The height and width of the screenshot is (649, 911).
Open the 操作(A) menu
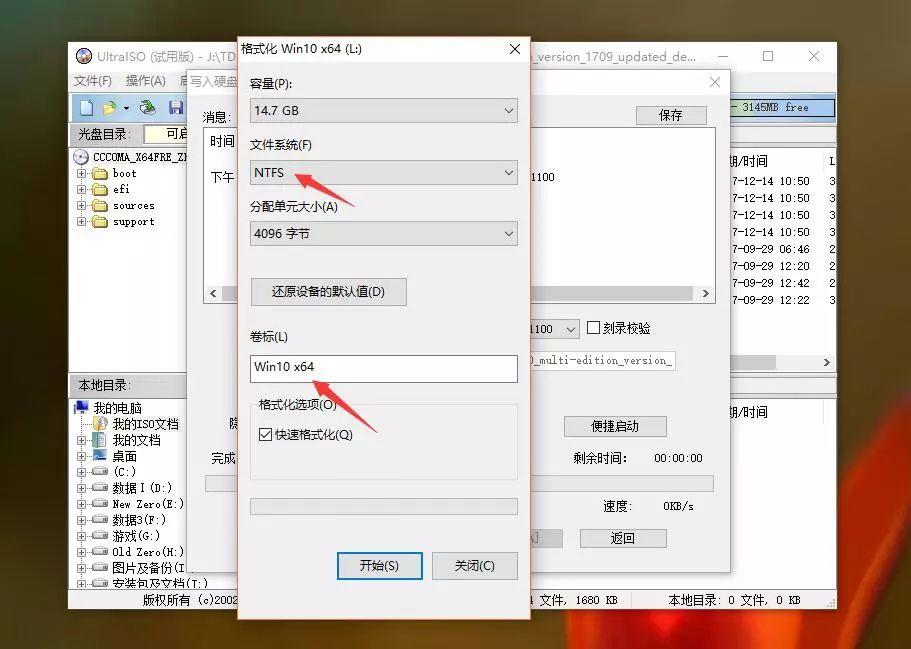(x=146, y=81)
